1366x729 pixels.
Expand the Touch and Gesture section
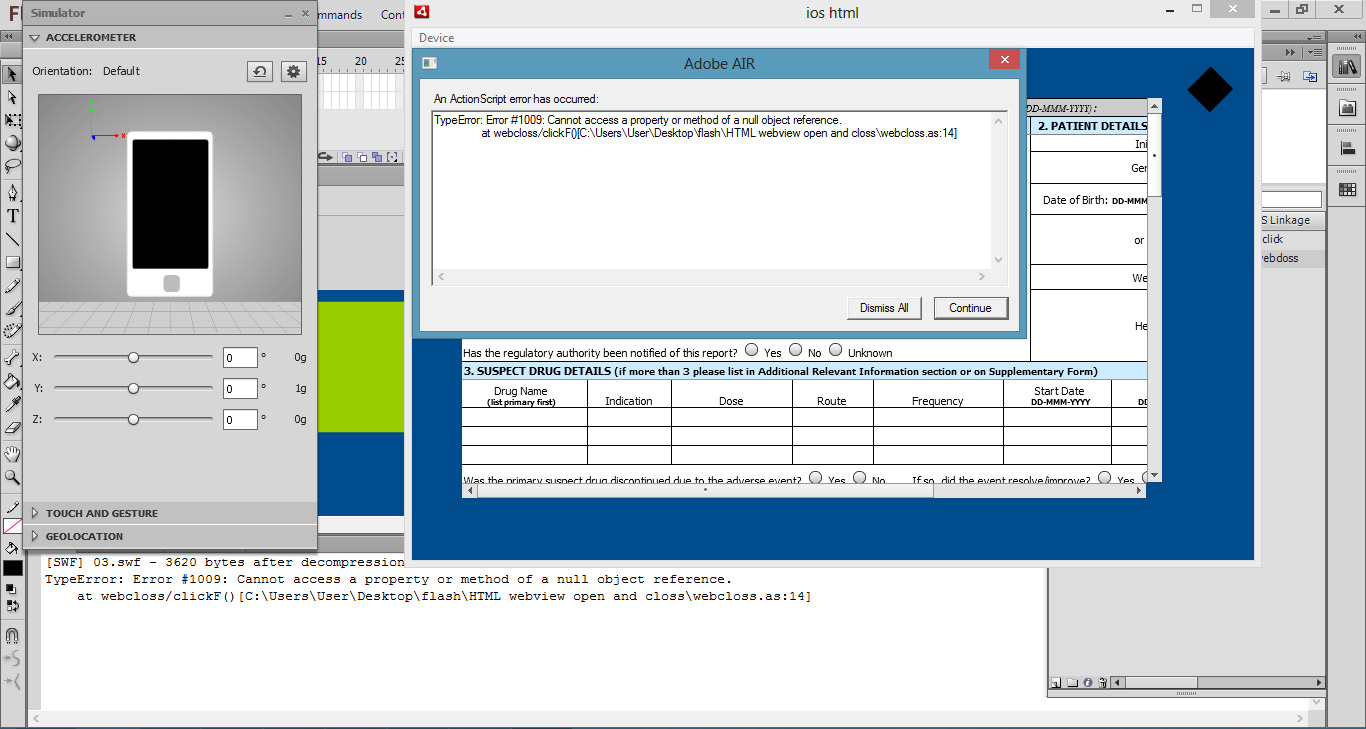[x=35, y=513]
